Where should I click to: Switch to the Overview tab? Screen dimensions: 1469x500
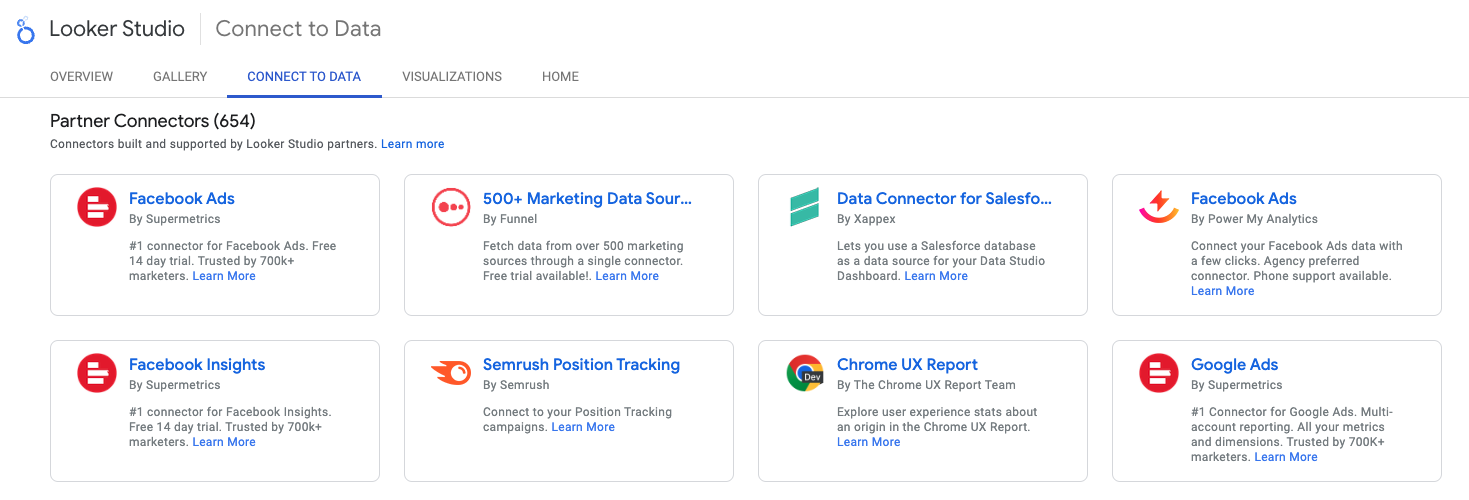coord(82,77)
